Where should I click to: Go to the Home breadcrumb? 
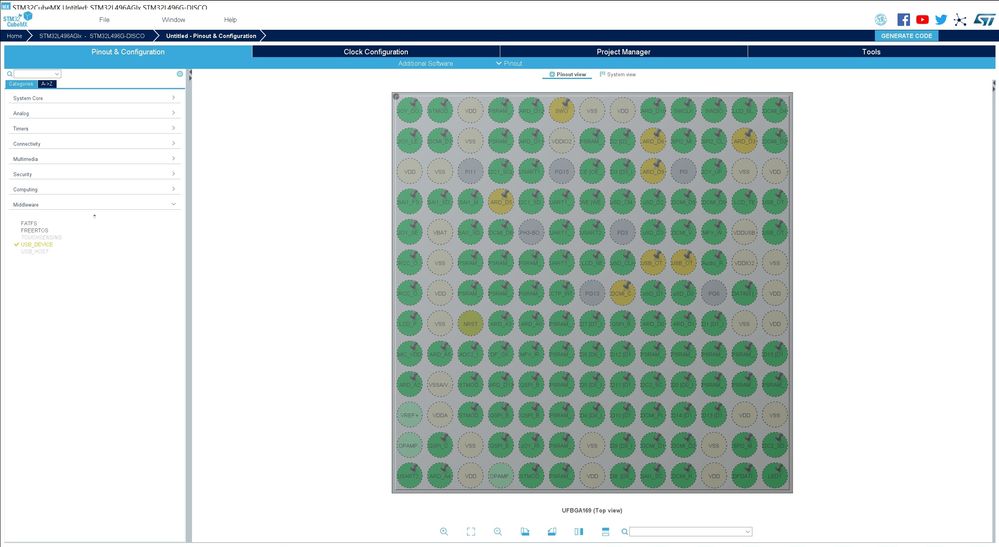pos(14,36)
